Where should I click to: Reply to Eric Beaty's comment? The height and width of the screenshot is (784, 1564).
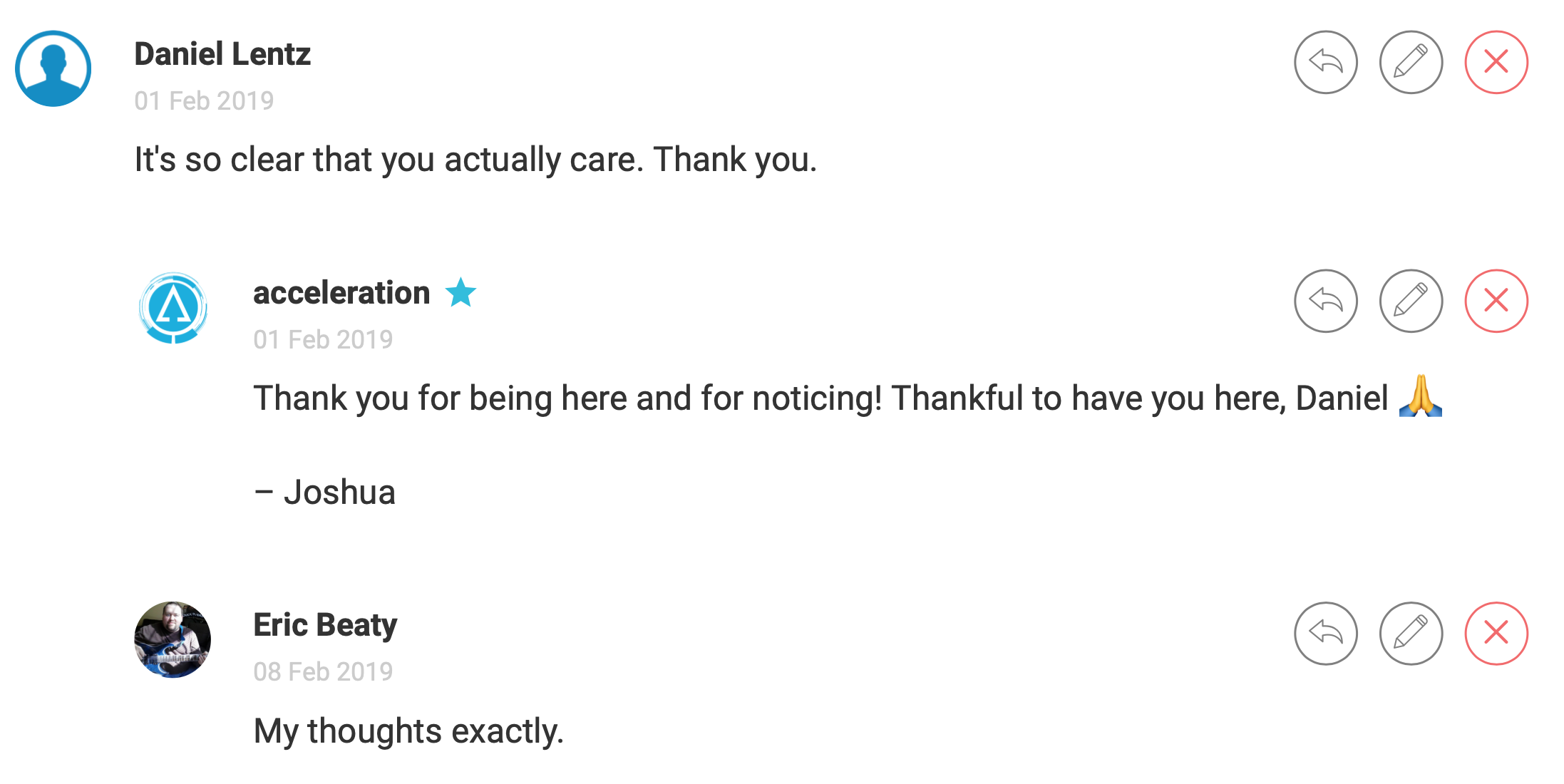click(1325, 634)
